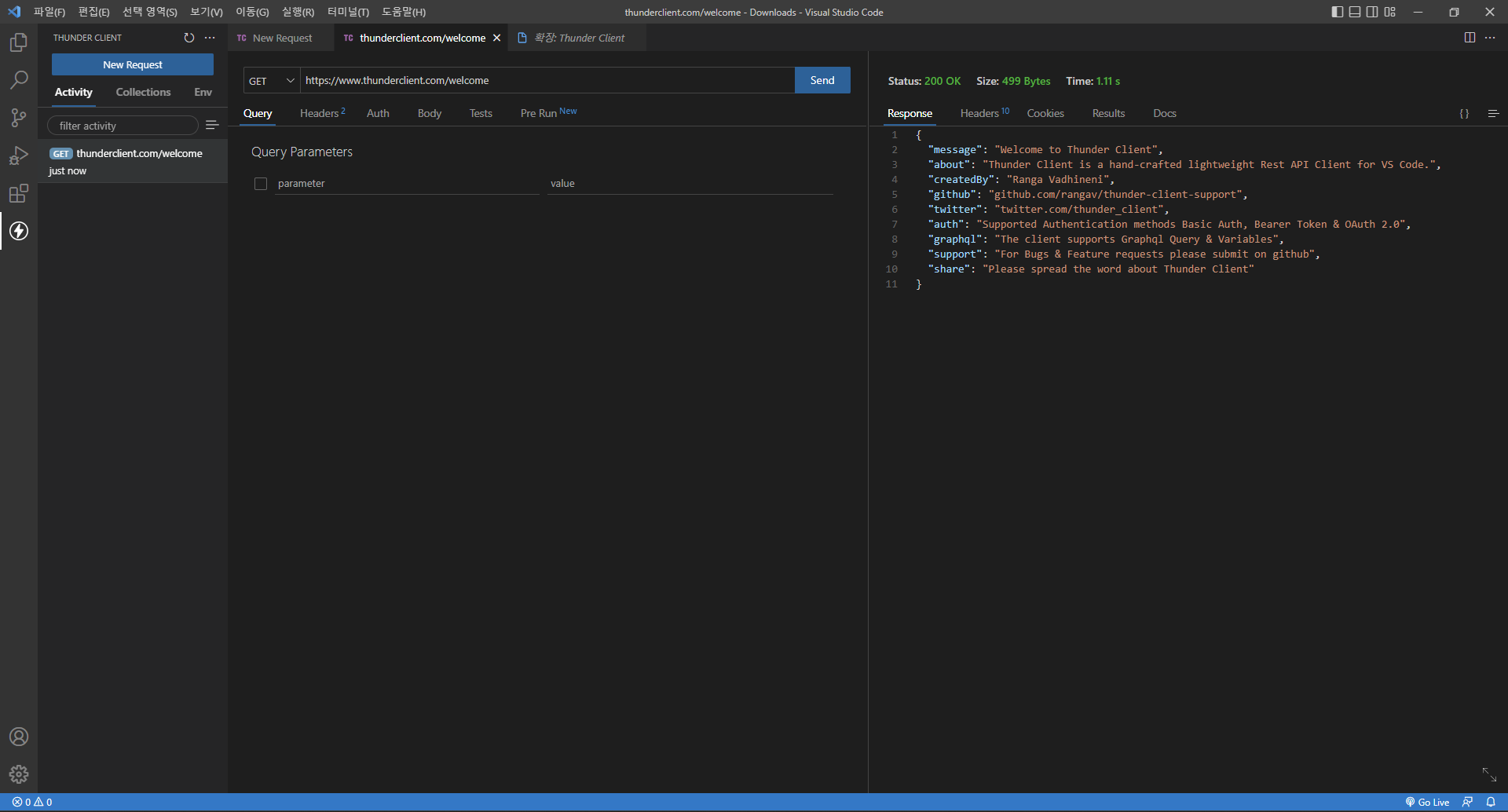Open the GET method dropdown

272,80
